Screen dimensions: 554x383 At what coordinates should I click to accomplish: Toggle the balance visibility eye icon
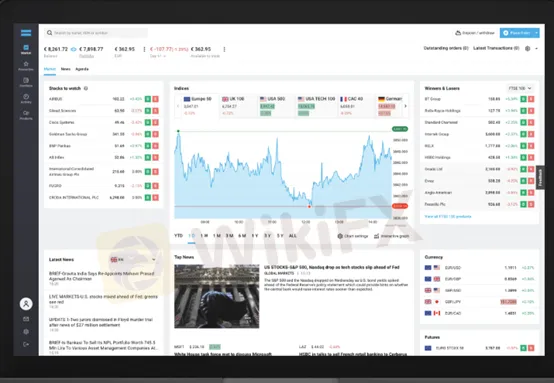click(x=73, y=49)
